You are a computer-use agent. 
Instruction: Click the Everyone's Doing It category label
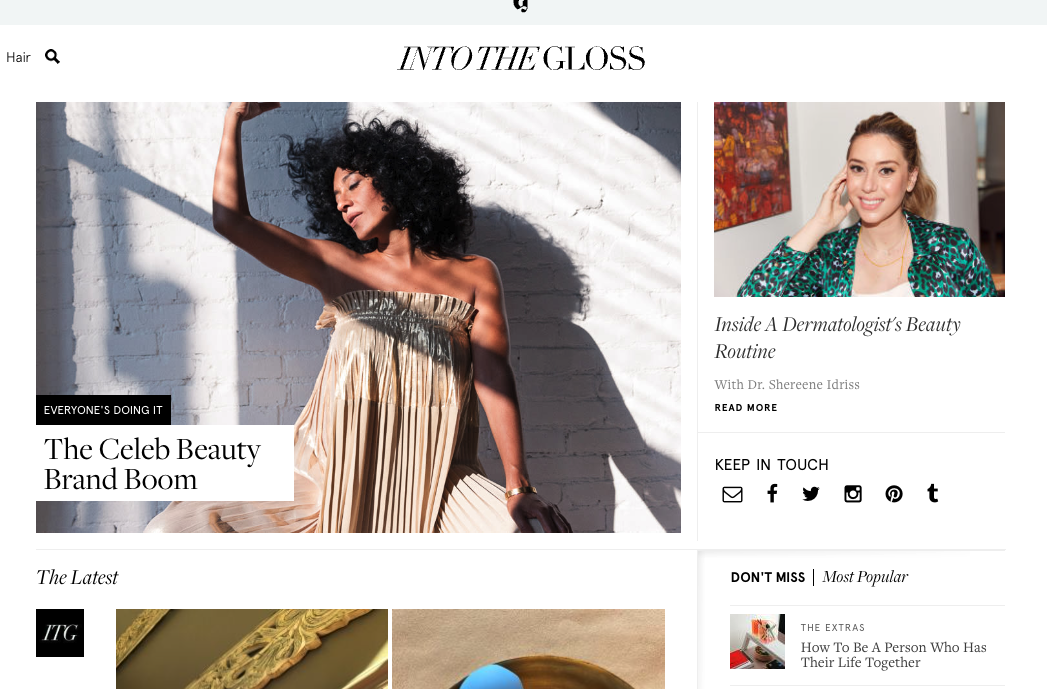(103, 410)
